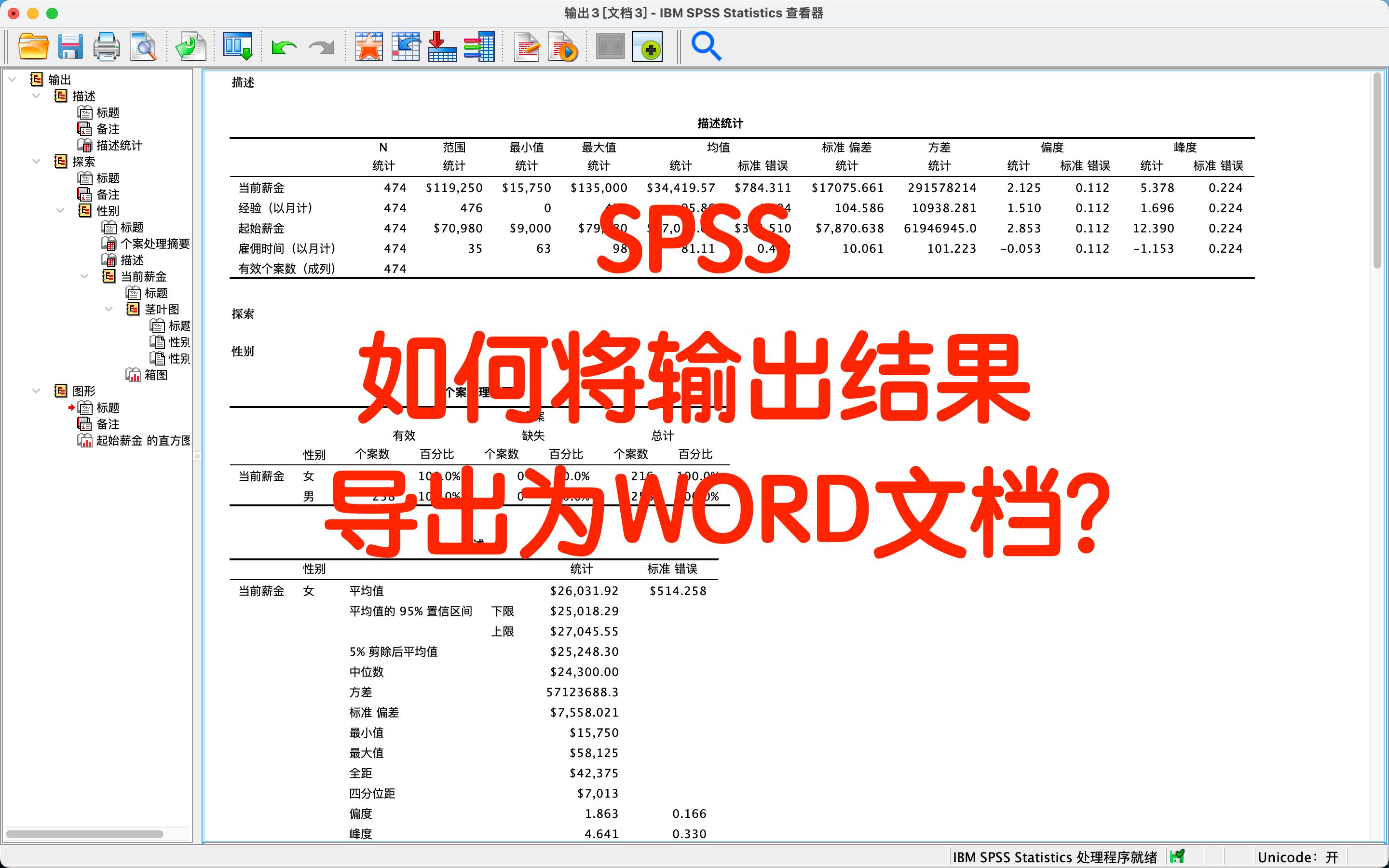
Task: Click the 当前薪金 row label in 描述统计
Action: click(261, 188)
